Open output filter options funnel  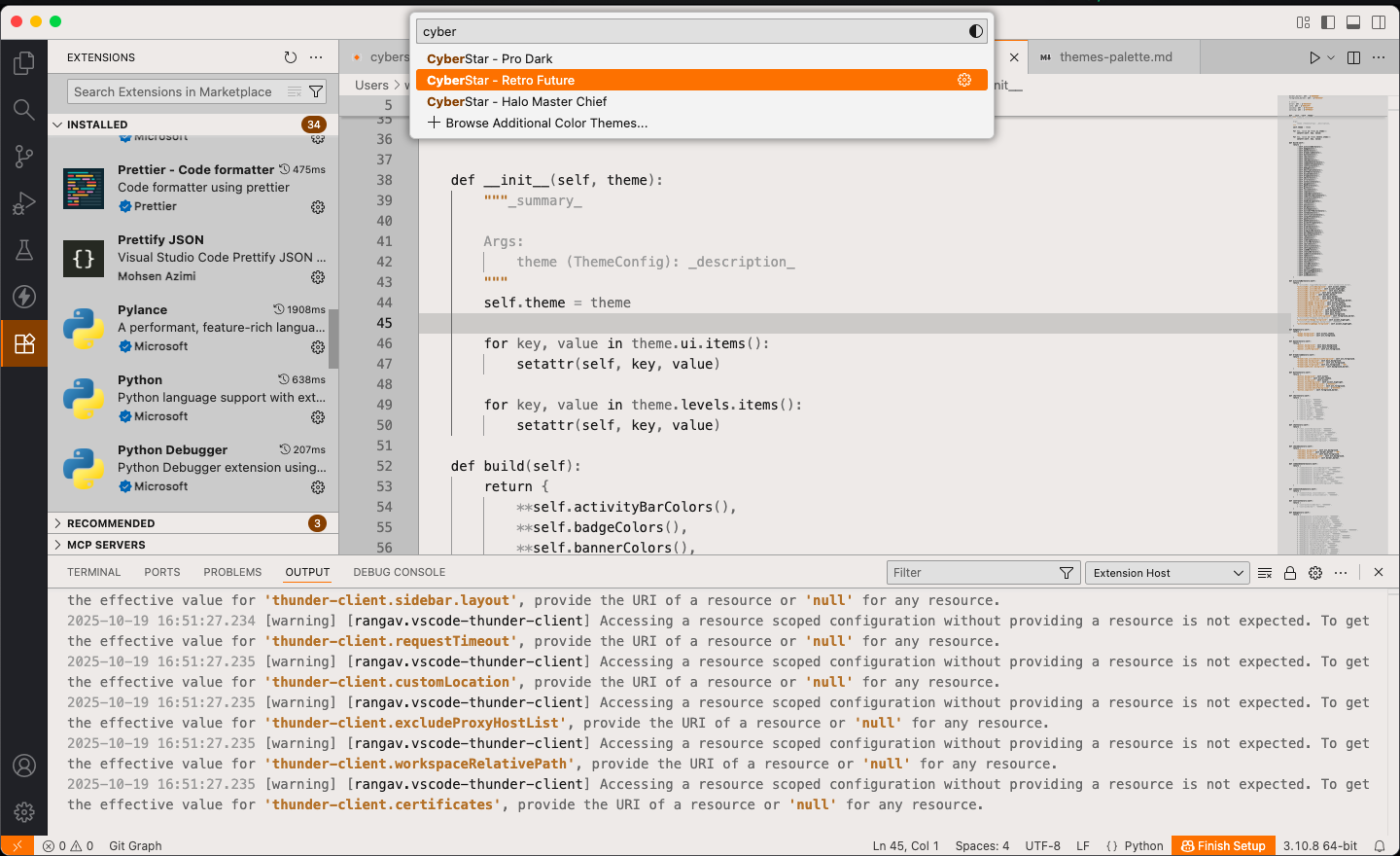tap(1067, 573)
